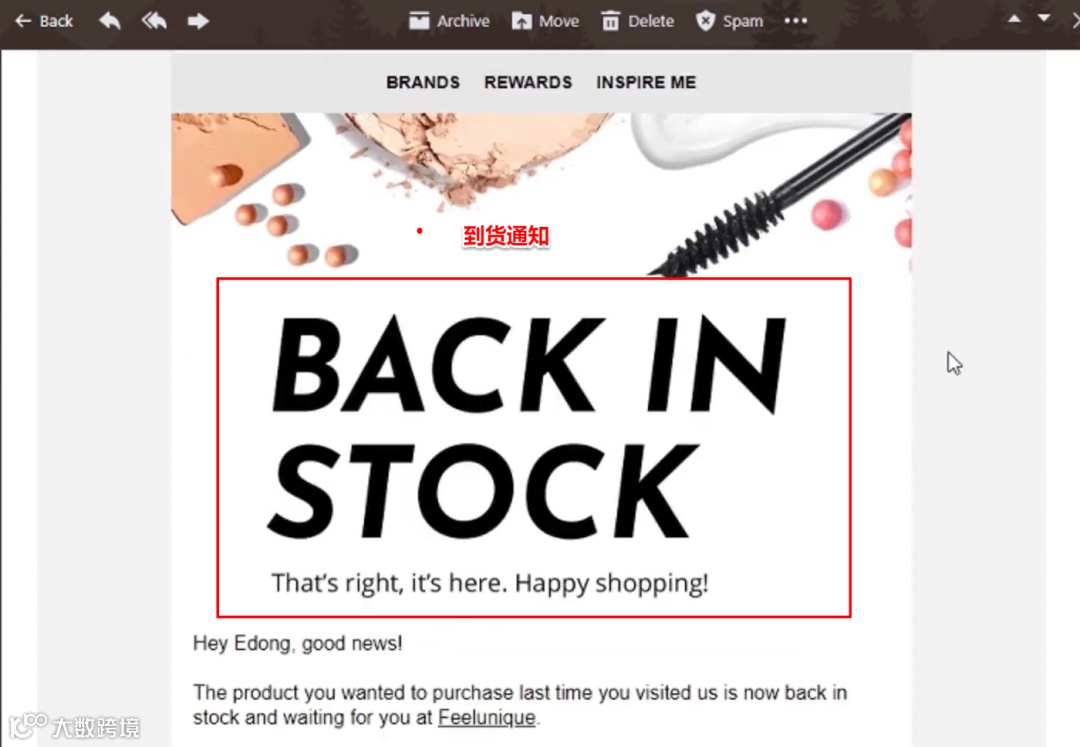Click the Reply All double-arrow icon
Viewport: 1080px width, 747px height.
pyautogui.click(x=154, y=21)
